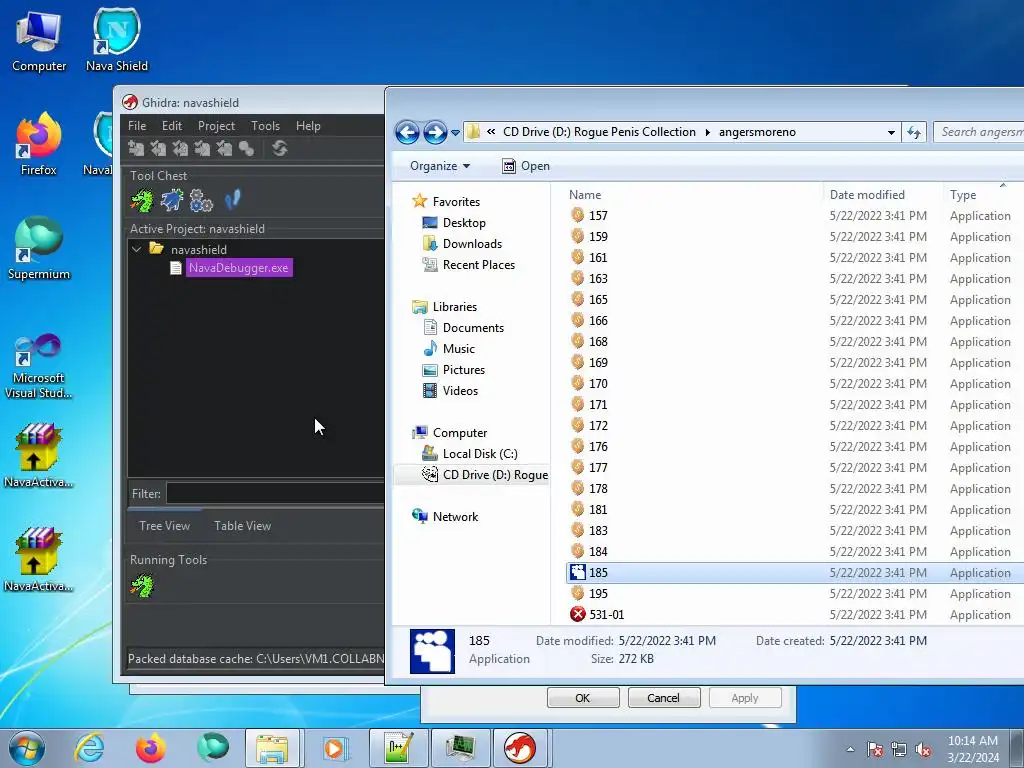The height and width of the screenshot is (768, 1024).
Task: Click the 185 thumbnail in details pane
Action: point(432,651)
